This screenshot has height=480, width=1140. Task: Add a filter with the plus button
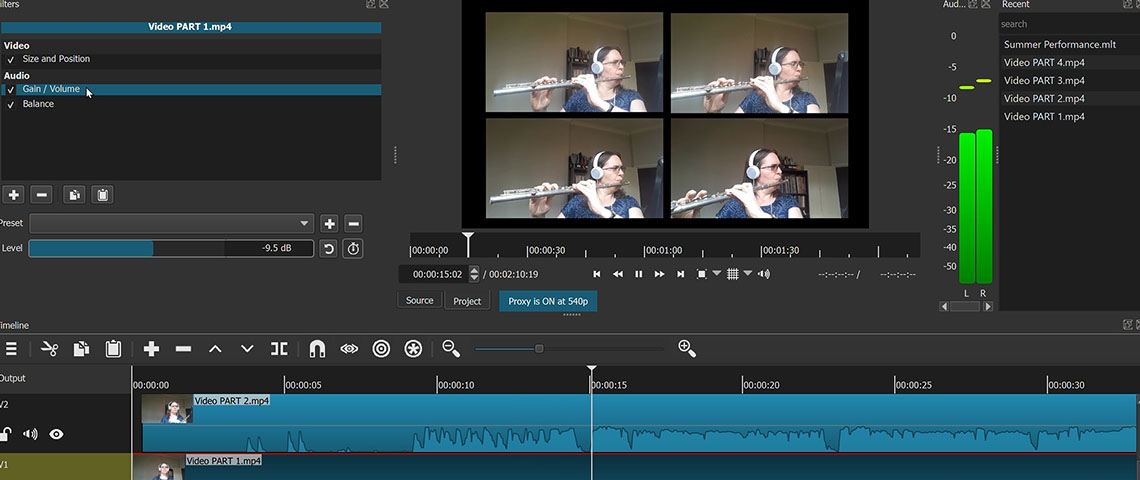click(14, 195)
